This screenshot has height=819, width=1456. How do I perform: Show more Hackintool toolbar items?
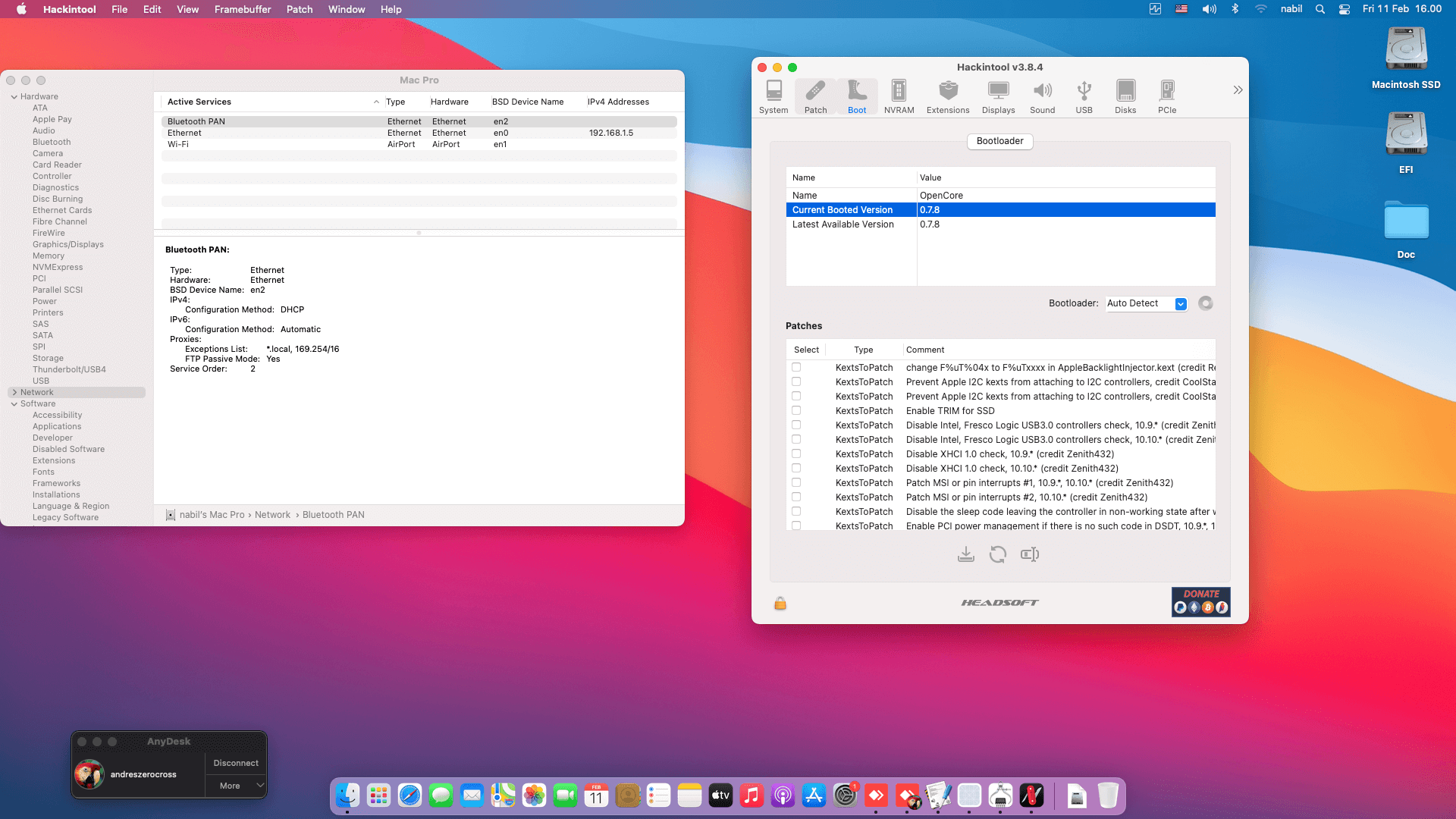point(1238,90)
